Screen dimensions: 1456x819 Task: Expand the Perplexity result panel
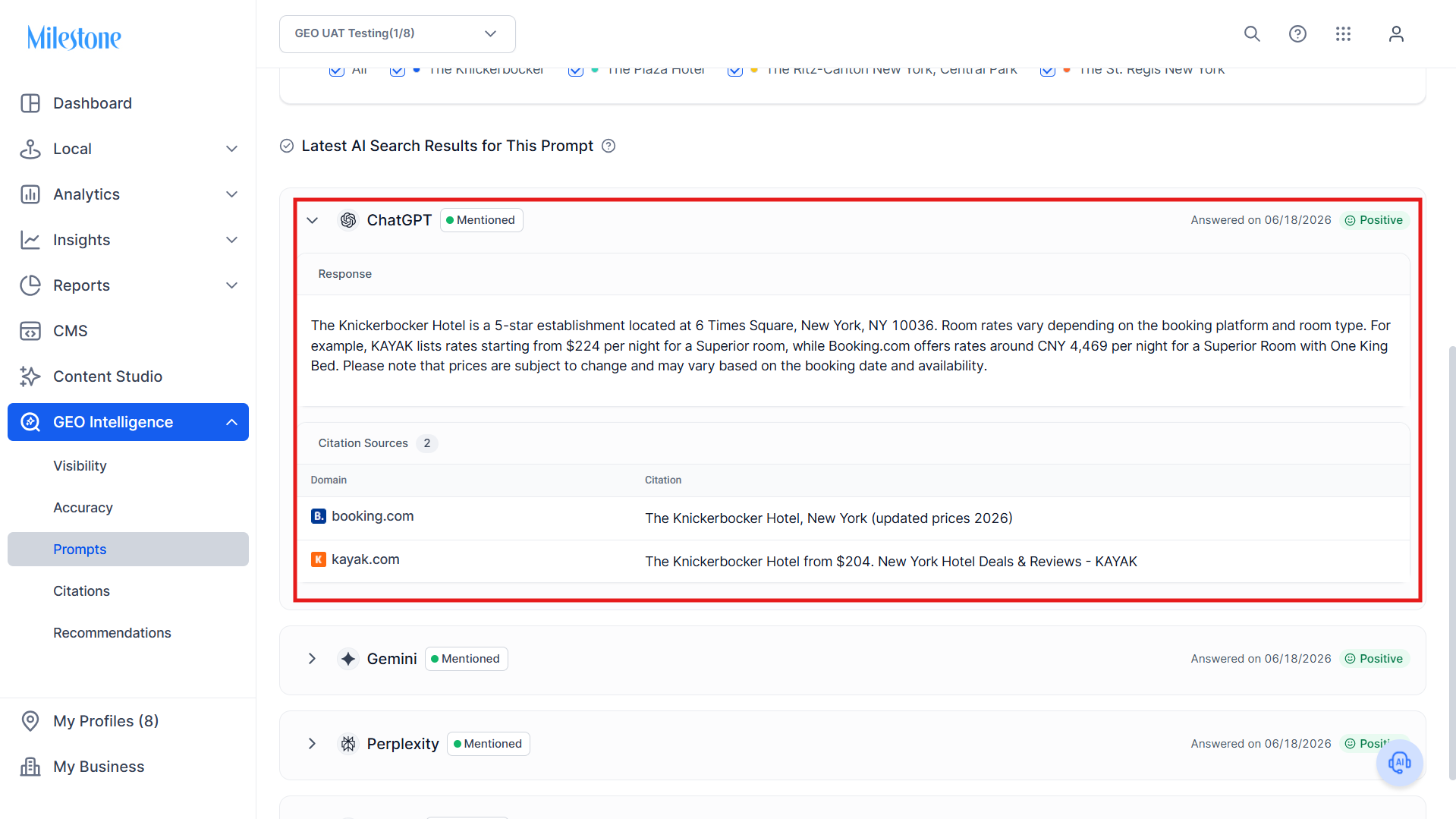pos(312,744)
